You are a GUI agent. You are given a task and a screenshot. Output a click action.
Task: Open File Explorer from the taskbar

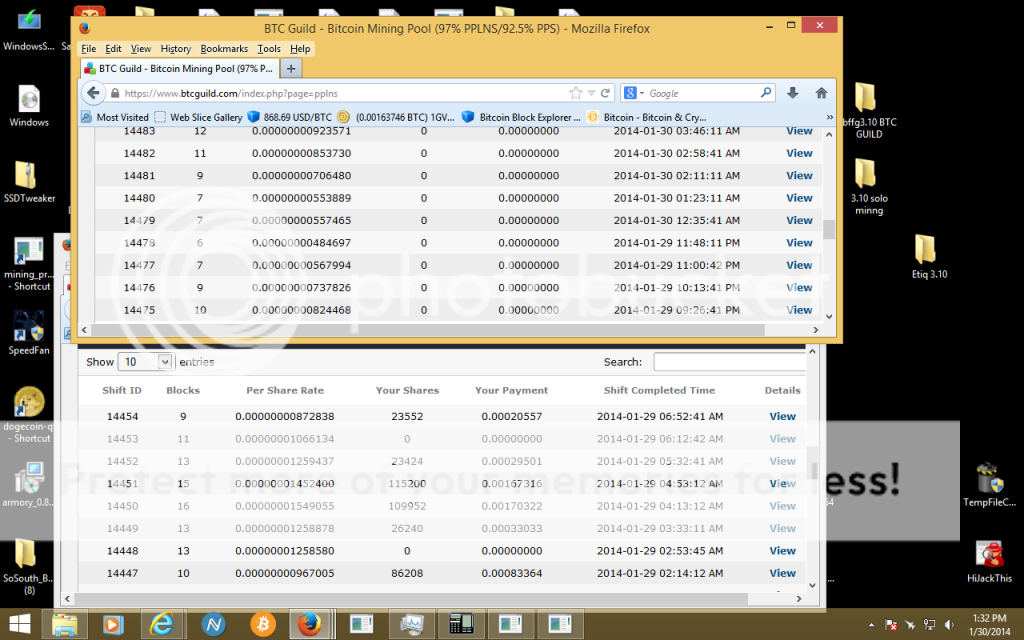point(65,625)
